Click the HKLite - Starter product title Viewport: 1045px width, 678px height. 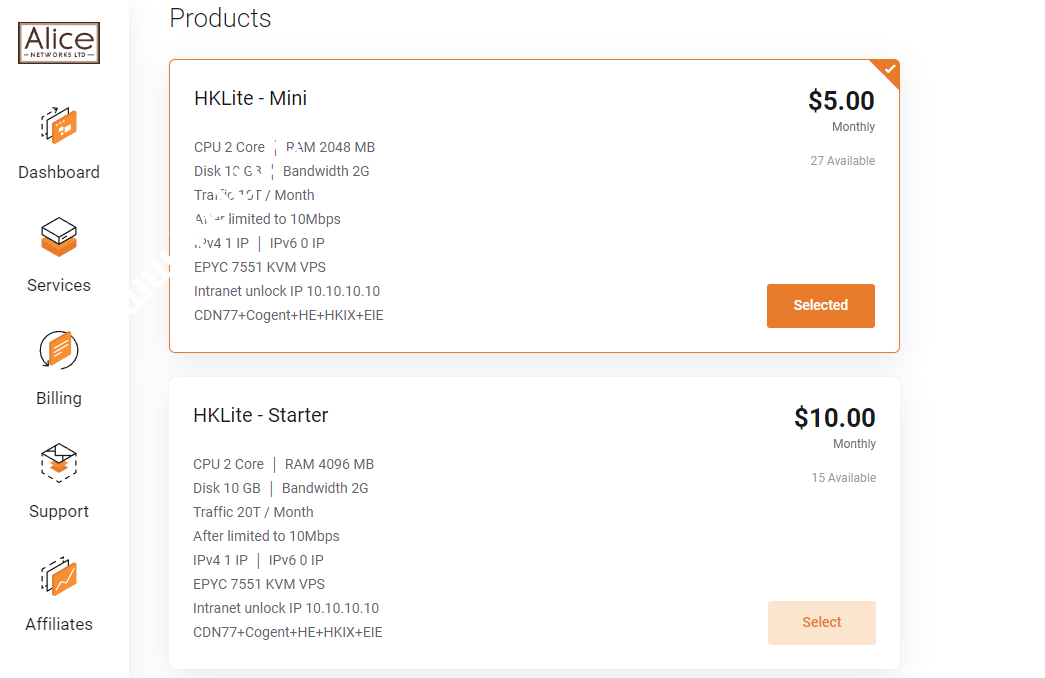[x=258, y=415]
